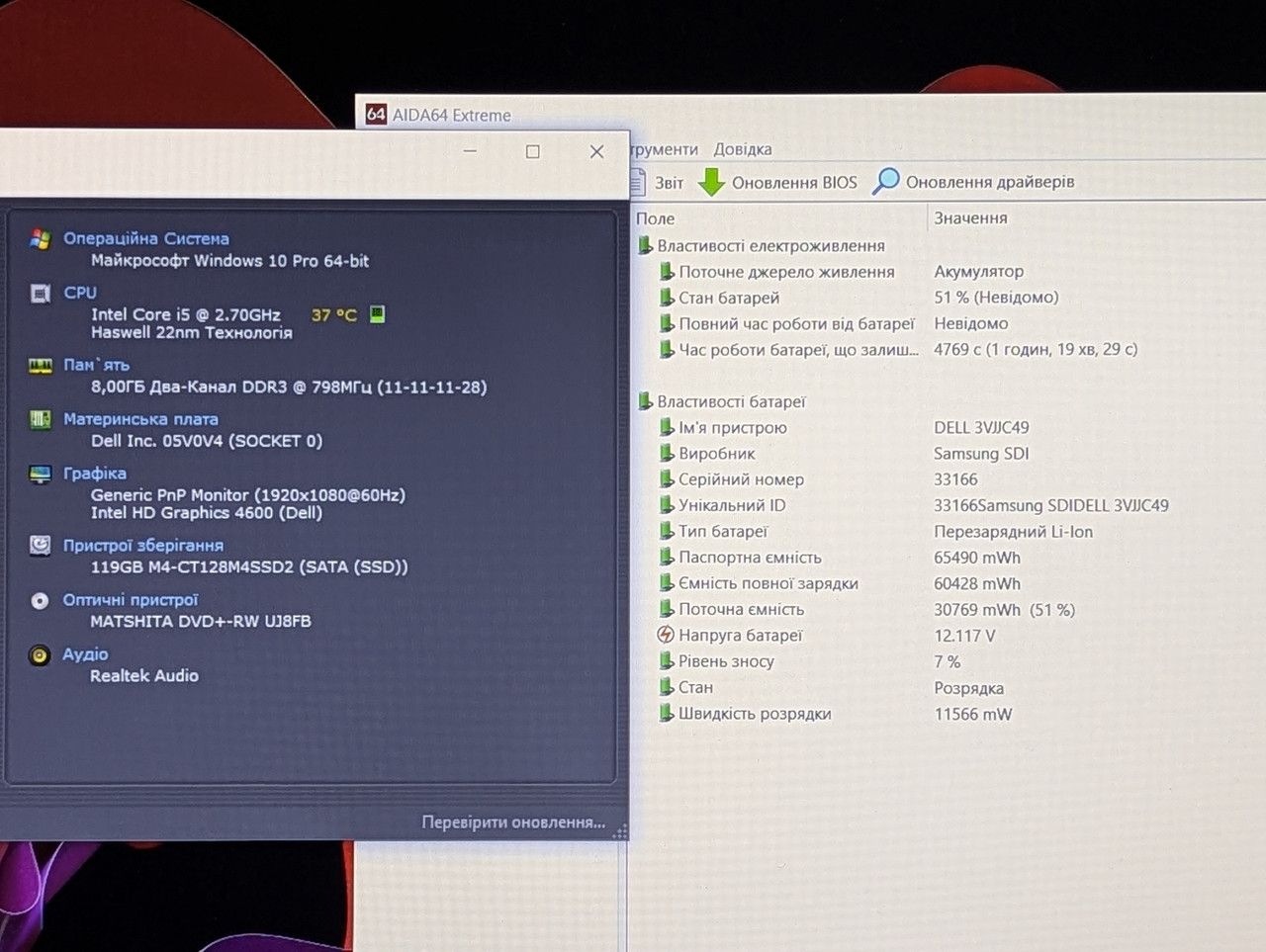Click the CPU chip icon
Viewport: 1266px width, 952px height.
(x=40, y=294)
